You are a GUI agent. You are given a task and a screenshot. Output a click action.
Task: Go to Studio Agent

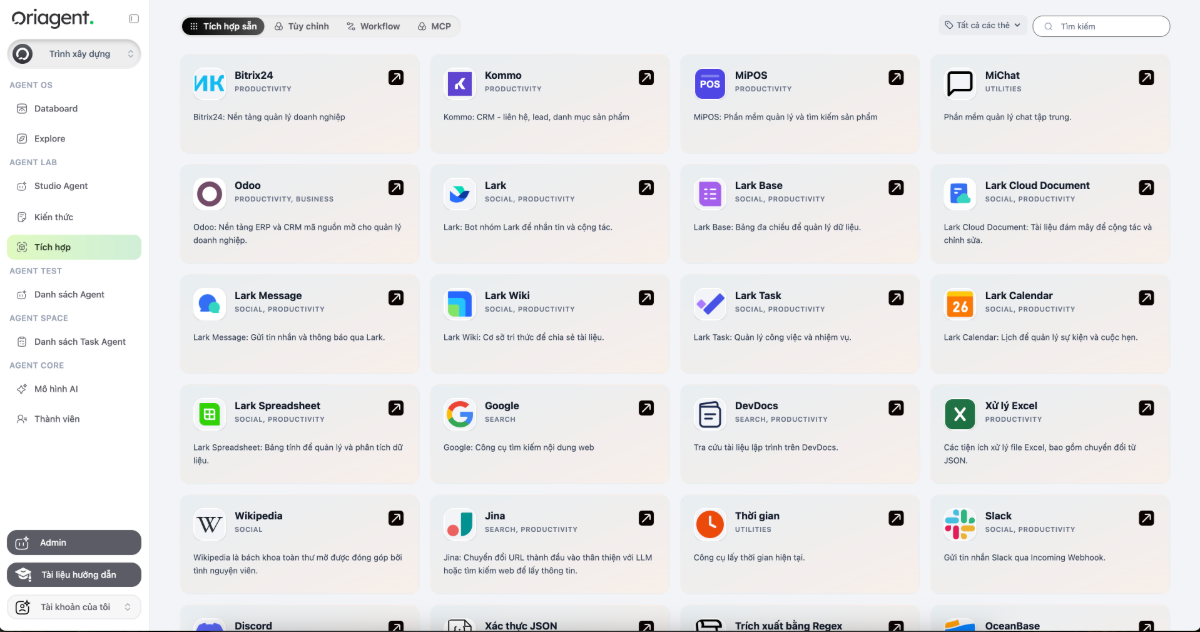point(74,186)
